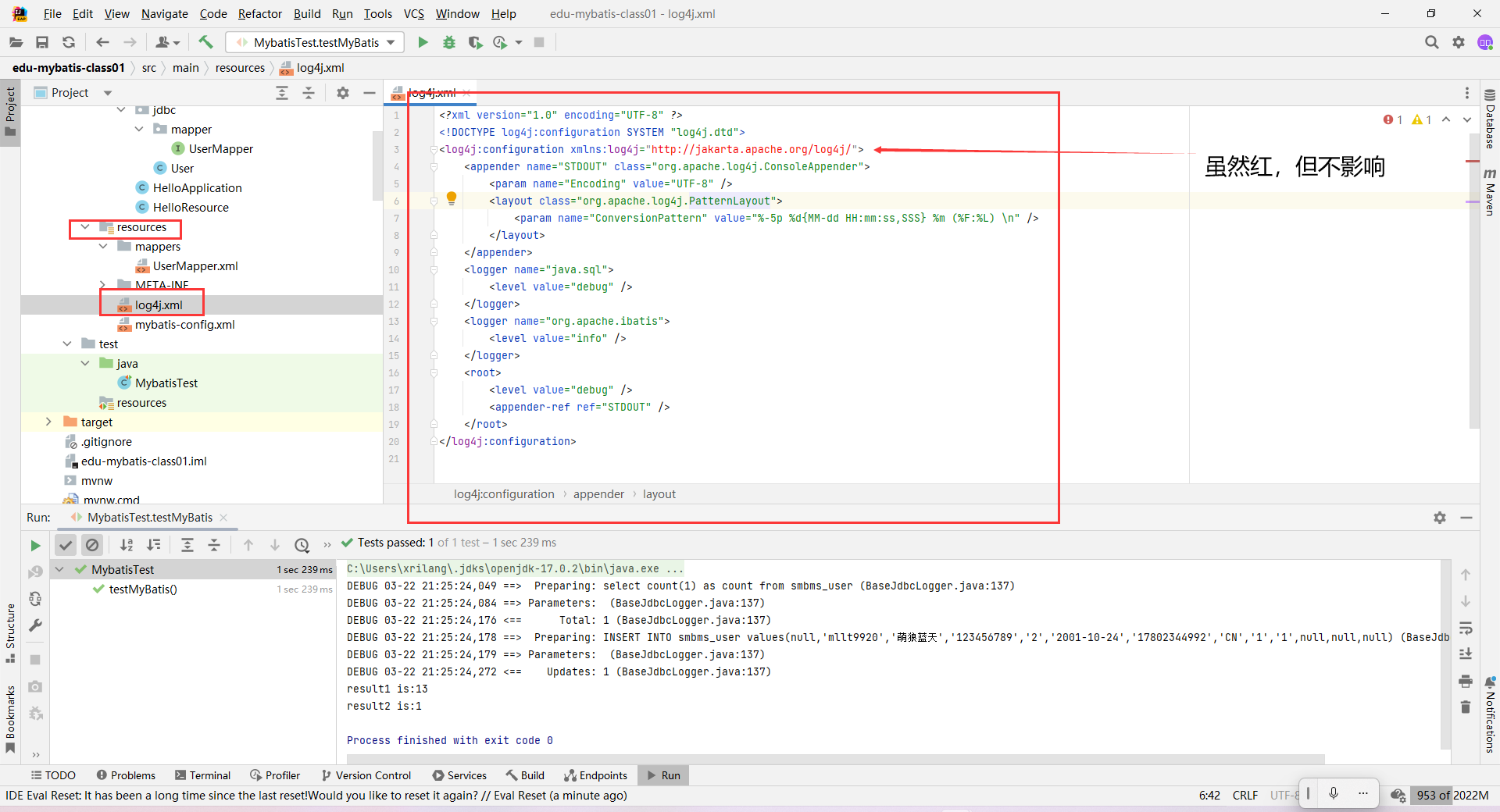The height and width of the screenshot is (812, 1500).
Task: Toggle the Structure tool window stripe button
Action: (x=10, y=633)
